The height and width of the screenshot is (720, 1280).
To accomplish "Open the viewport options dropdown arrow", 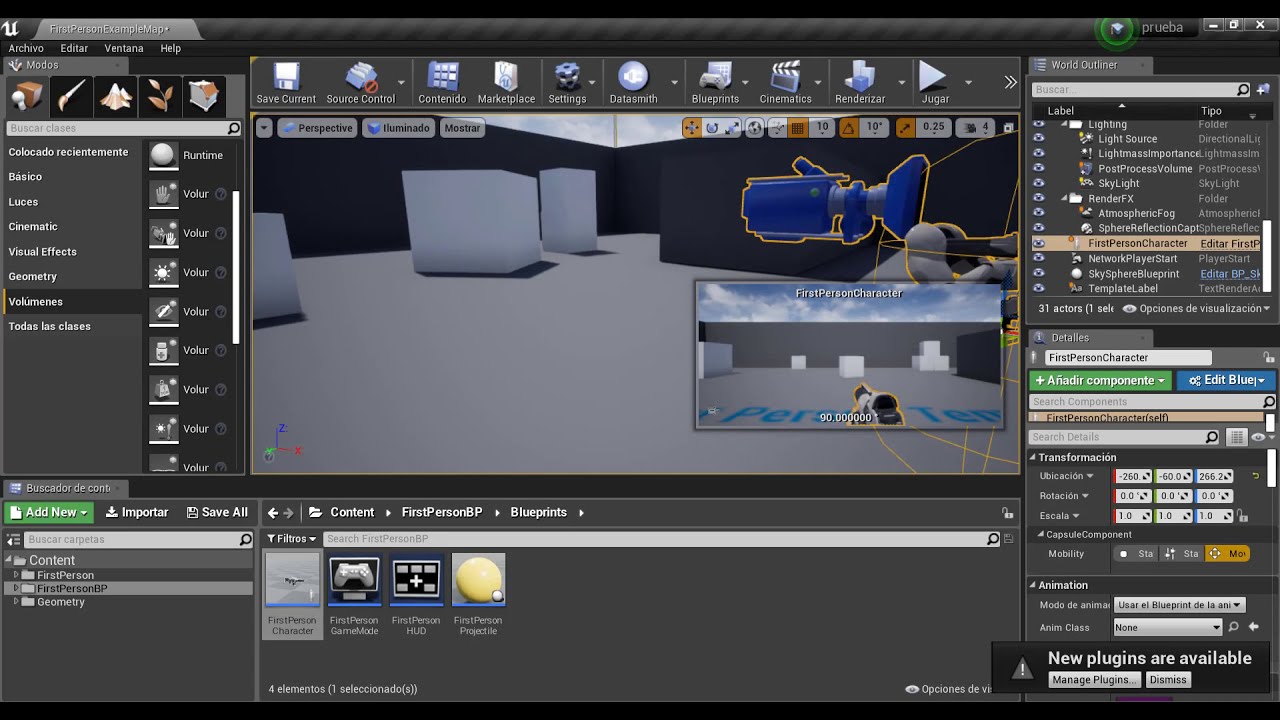I will click(264, 128).
